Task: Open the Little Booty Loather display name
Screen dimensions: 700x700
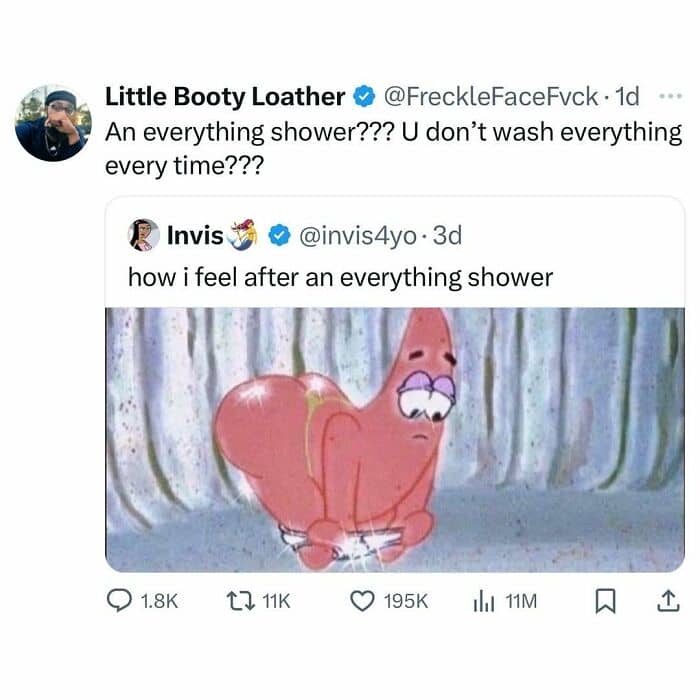Action: tap(225, 97)
